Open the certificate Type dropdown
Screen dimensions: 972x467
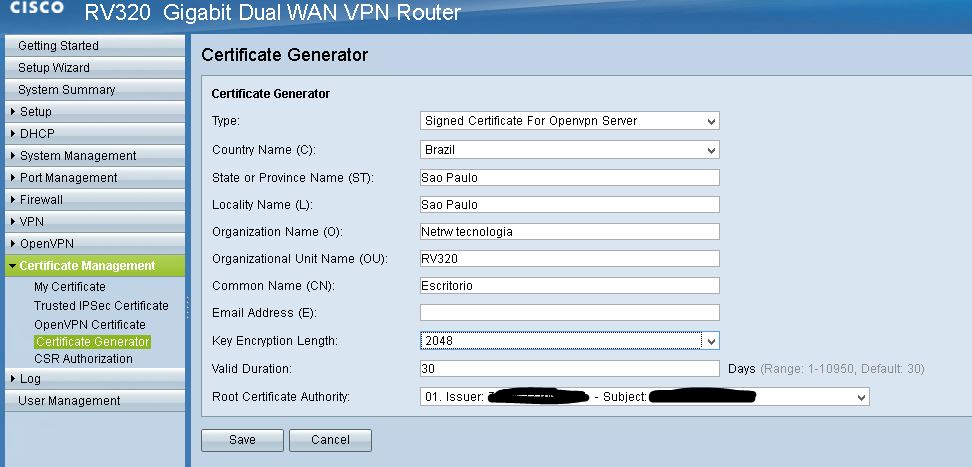(569, 121)
